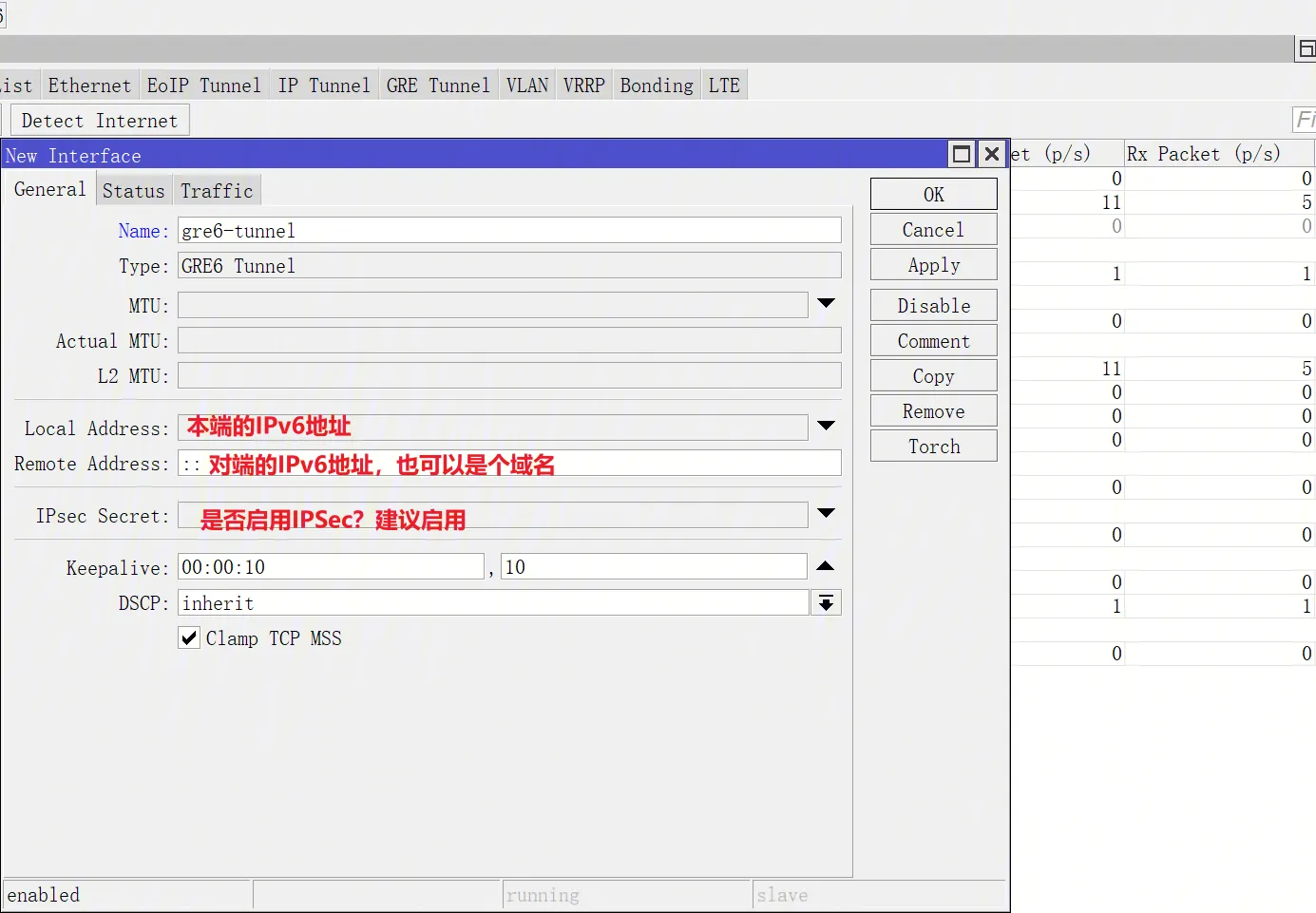The height and width of the screenshot is (913, 1316).
Task: Open the EoIP Tunnel tab
Action: [x=203, y=86]
